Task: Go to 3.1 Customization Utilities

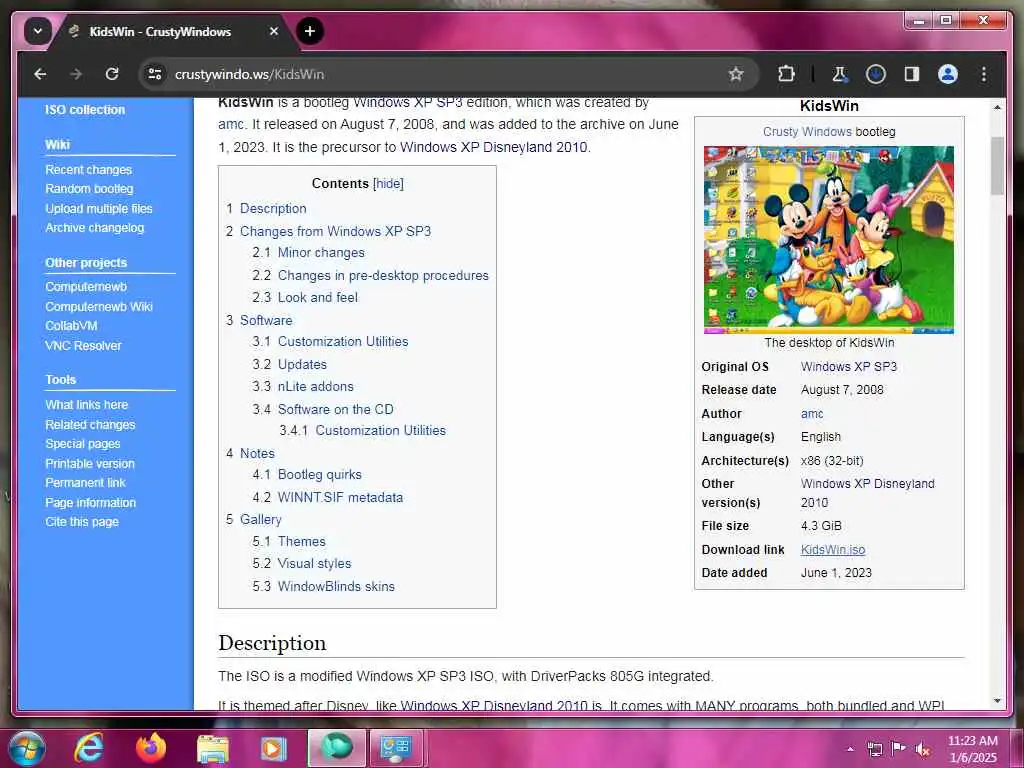Action: click(x=343, y=342)
